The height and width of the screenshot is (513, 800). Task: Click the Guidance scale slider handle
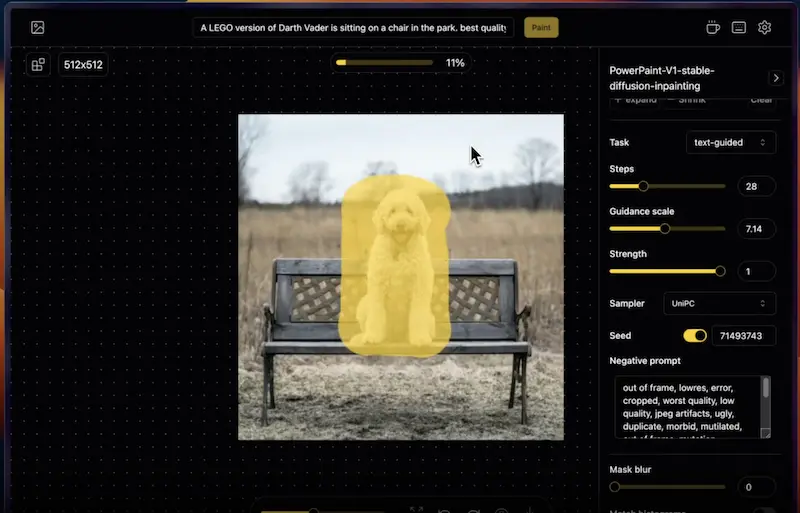tap(665, 229)
